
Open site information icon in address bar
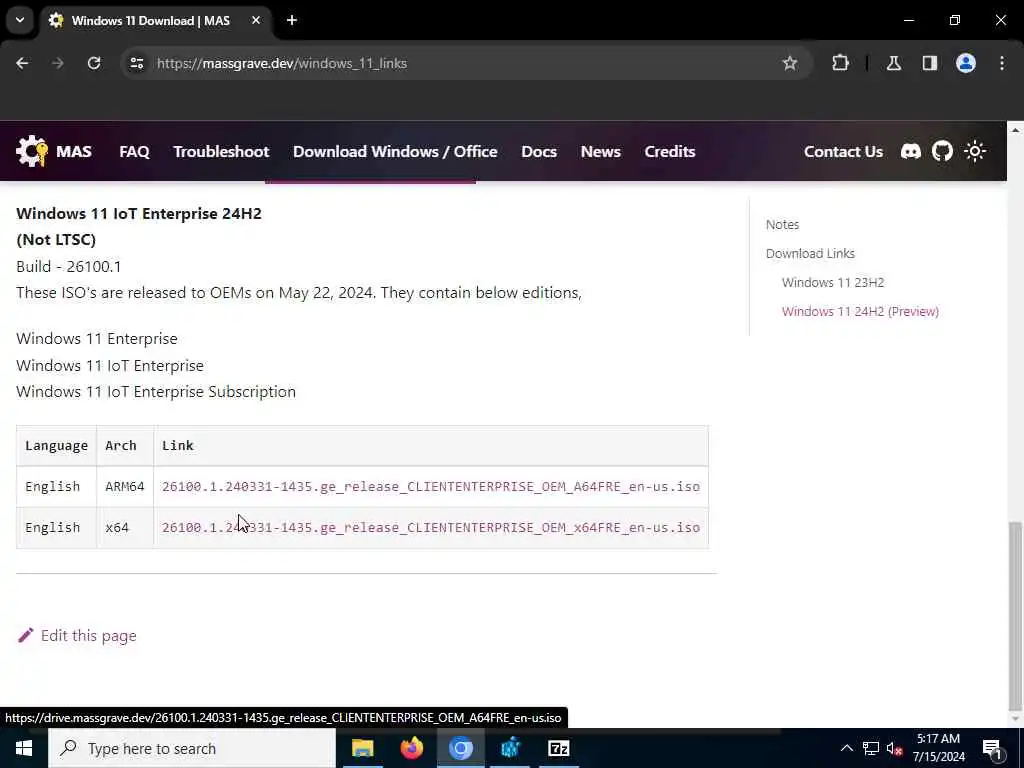136,63
